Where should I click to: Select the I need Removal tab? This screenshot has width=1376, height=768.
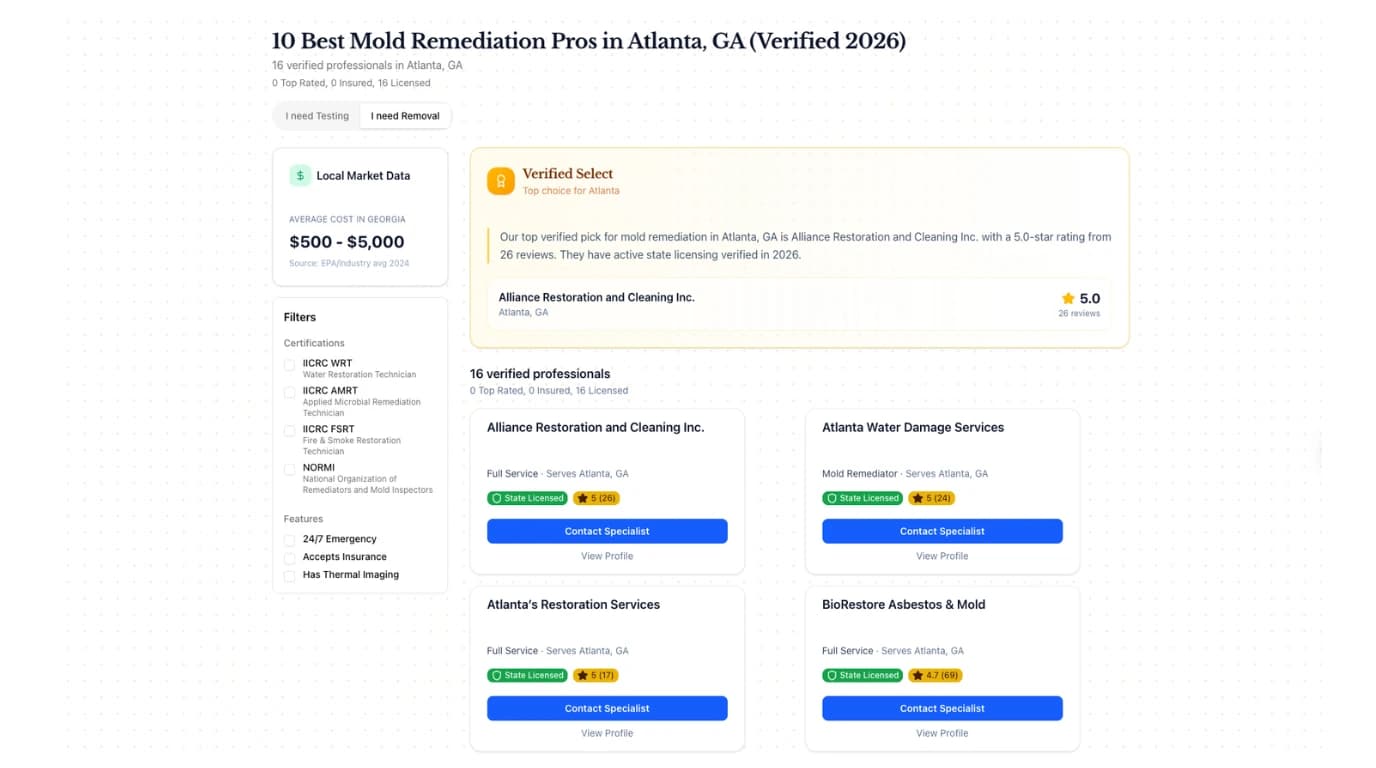405,115
